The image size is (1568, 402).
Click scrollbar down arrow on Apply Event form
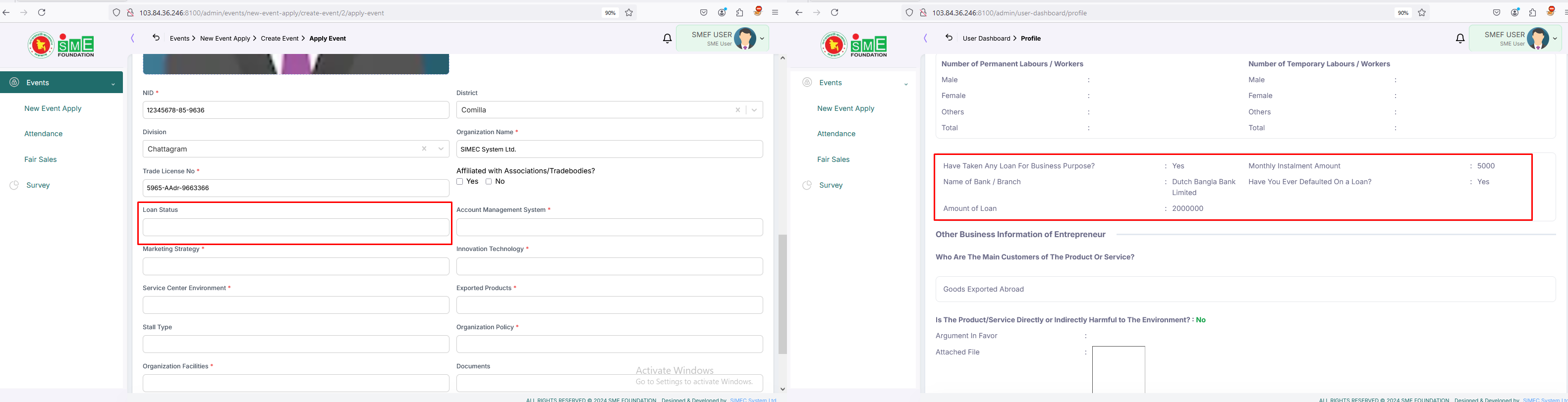click(783, 389)
